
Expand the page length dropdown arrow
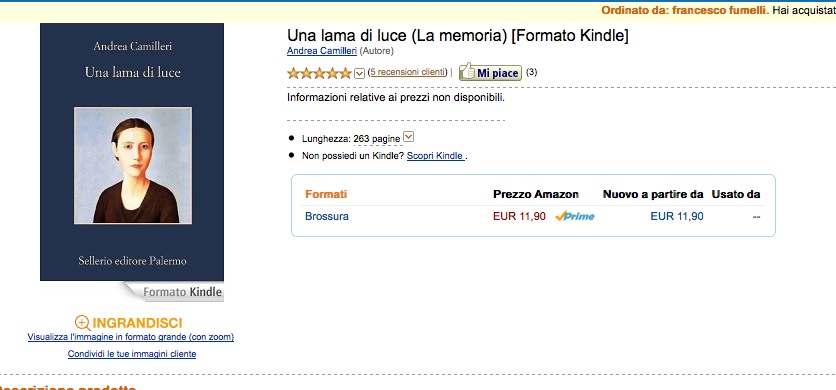coord(408,137)
